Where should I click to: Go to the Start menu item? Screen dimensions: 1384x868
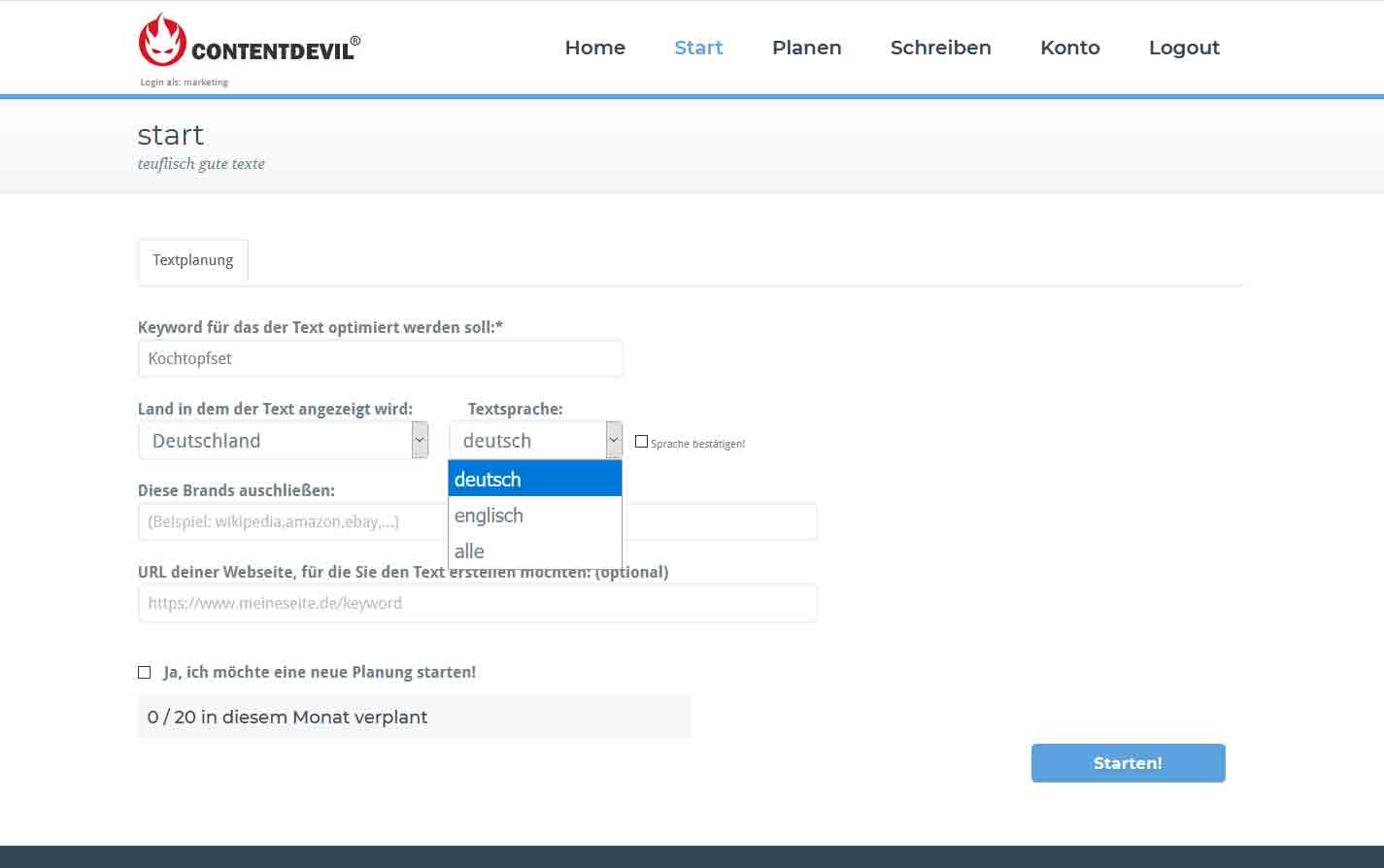pos(698,48)
